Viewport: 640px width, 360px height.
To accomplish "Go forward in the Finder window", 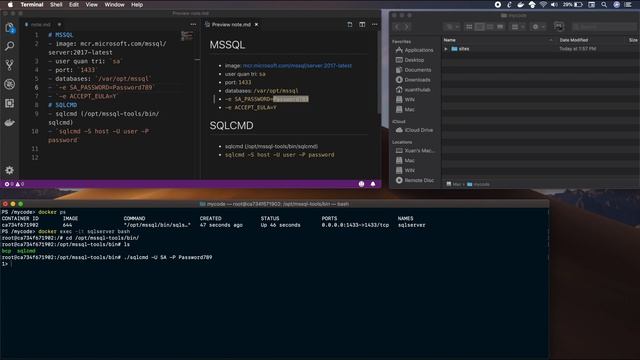I will tap(407, 27).
